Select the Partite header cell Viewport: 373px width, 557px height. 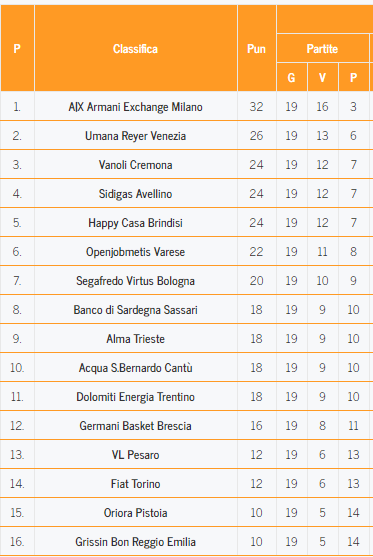pos(322,49)
